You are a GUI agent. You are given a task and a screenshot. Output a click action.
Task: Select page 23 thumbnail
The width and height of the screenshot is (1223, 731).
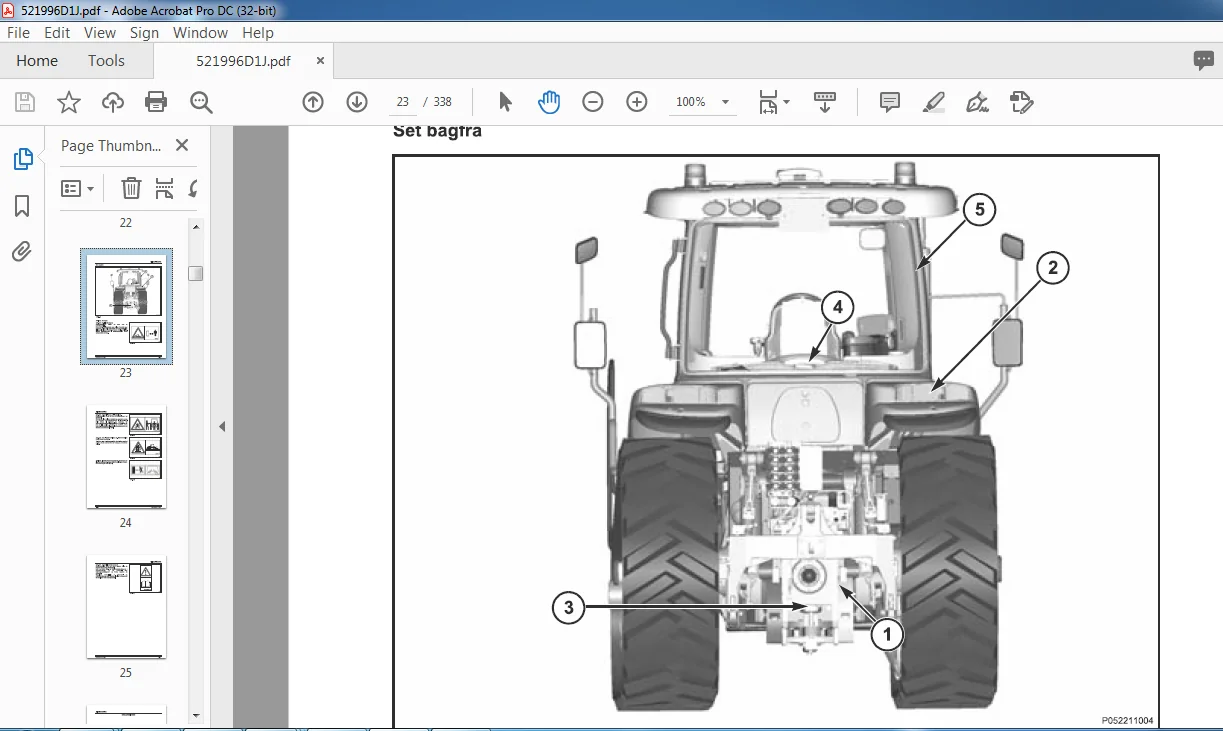pos(126,306)
